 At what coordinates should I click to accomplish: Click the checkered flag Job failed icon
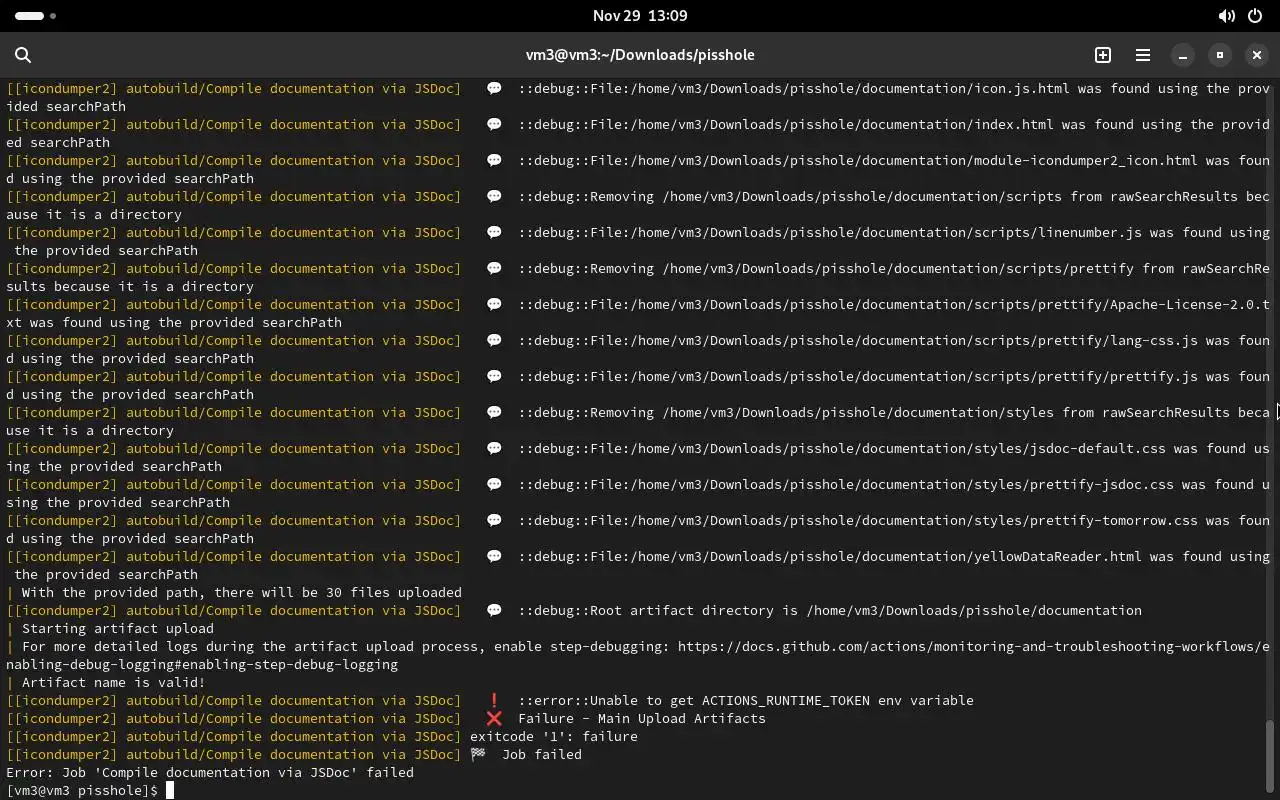[x=478, y=754]
